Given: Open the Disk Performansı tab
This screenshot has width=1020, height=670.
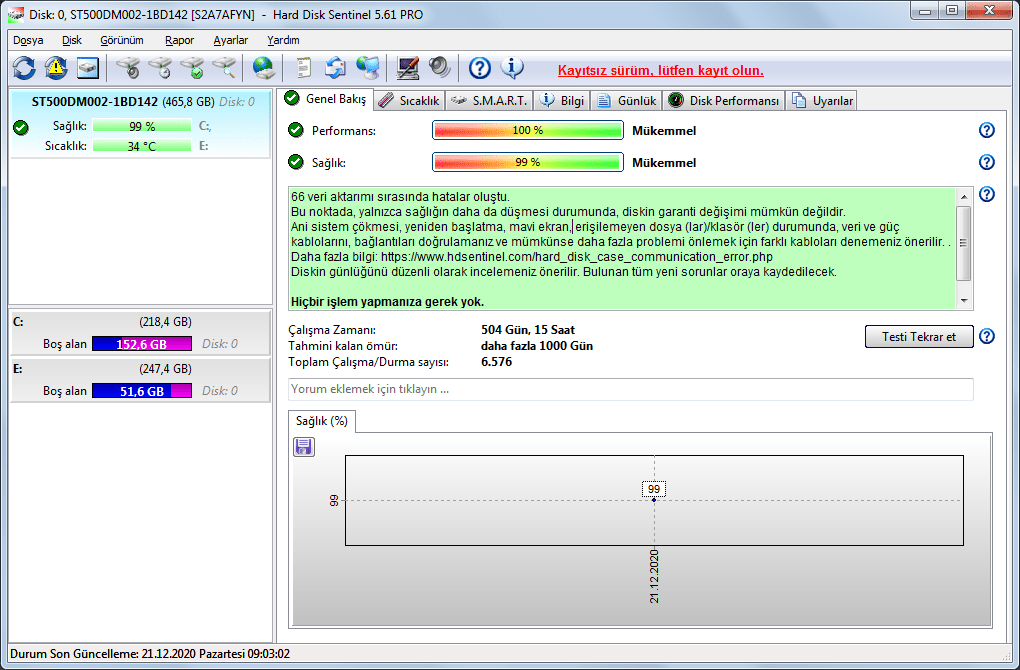Looking at the screenshot, I should [x=724, y=101].
